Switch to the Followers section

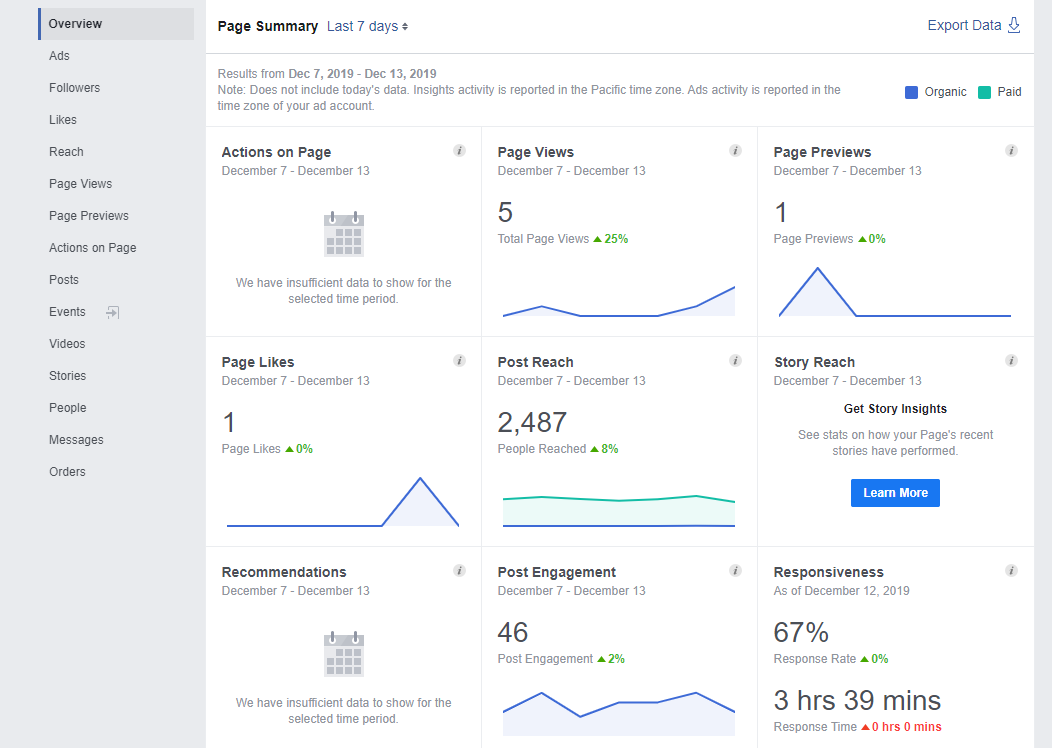coord(75,87)
